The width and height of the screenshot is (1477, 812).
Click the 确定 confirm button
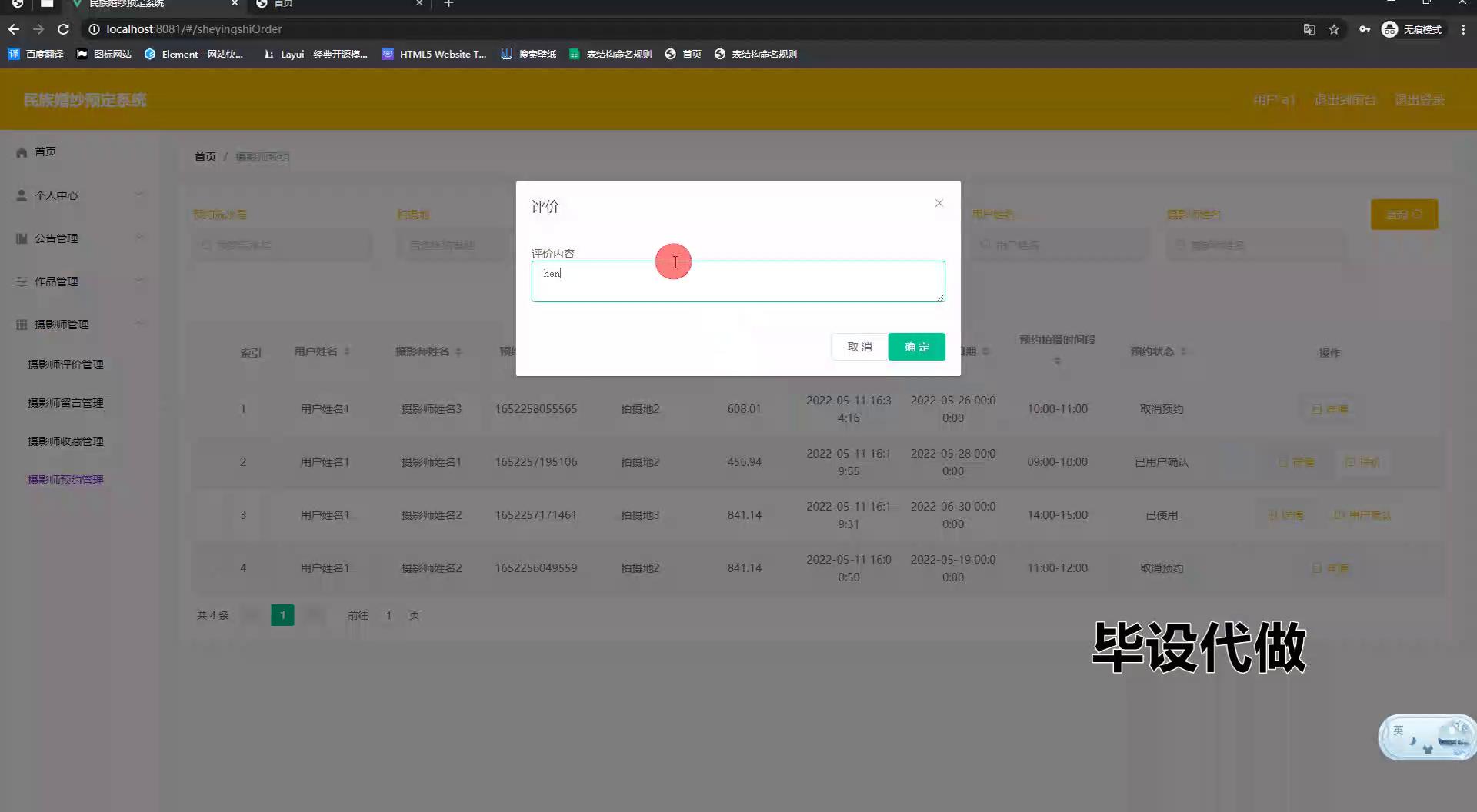point(916,347)
